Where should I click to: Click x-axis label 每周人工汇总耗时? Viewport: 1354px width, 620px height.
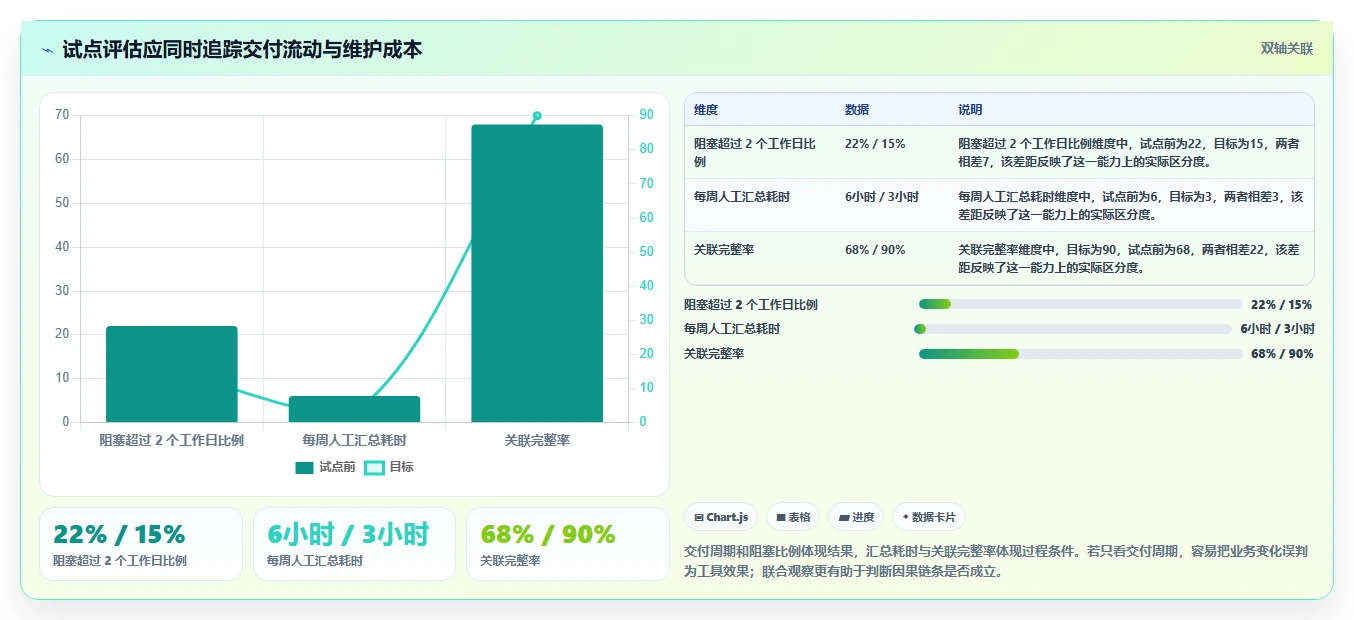[x=354, y=440]
